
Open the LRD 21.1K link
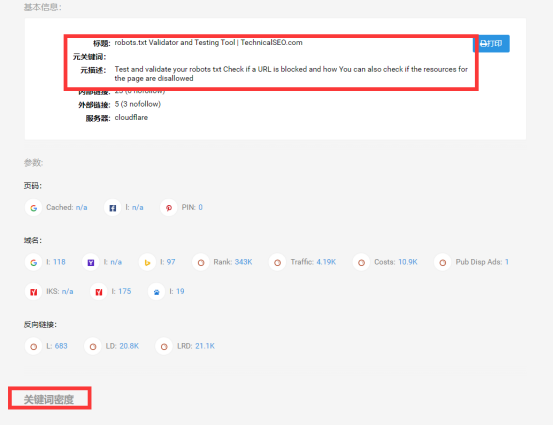click(205, 346)
